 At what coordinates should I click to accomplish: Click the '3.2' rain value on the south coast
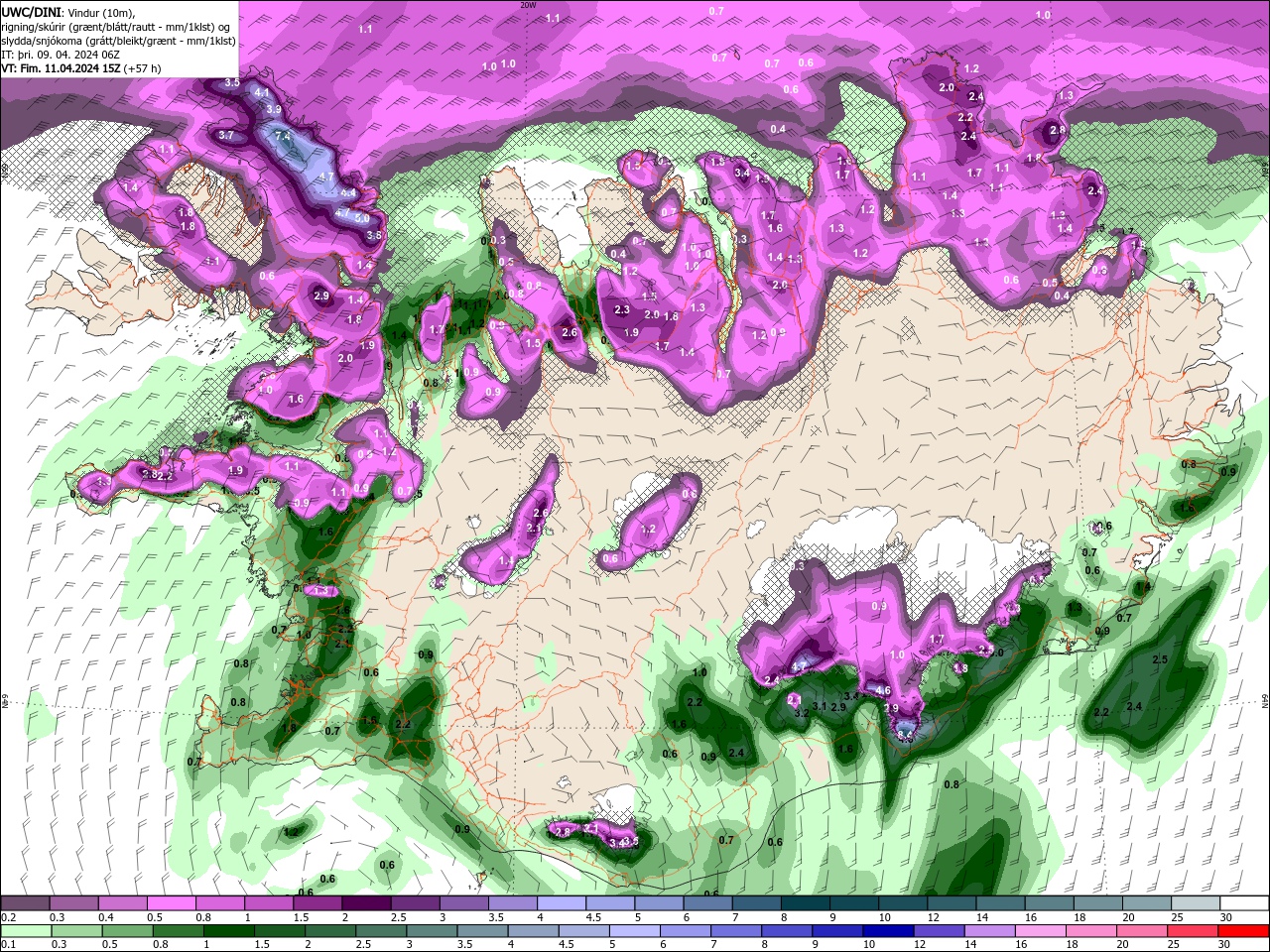click(x=803, y=713)
